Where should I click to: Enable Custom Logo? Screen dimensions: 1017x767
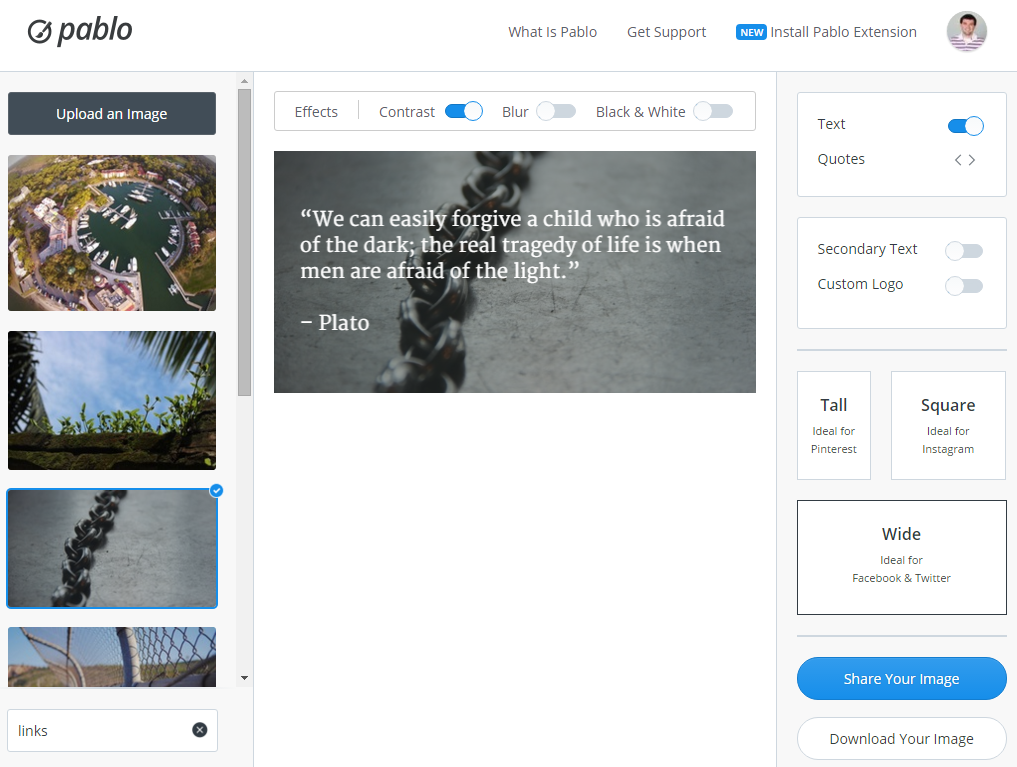[x=963, y=285]
